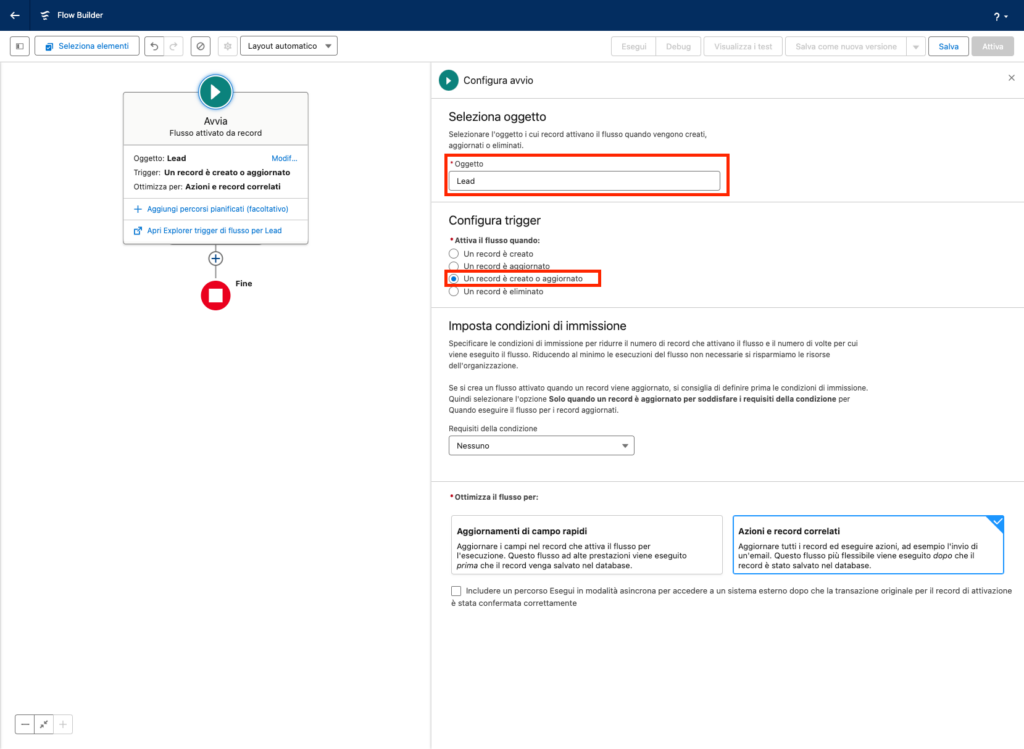Click the back arrow in the header
This screenshot has height=749, width=1024.
15,15
